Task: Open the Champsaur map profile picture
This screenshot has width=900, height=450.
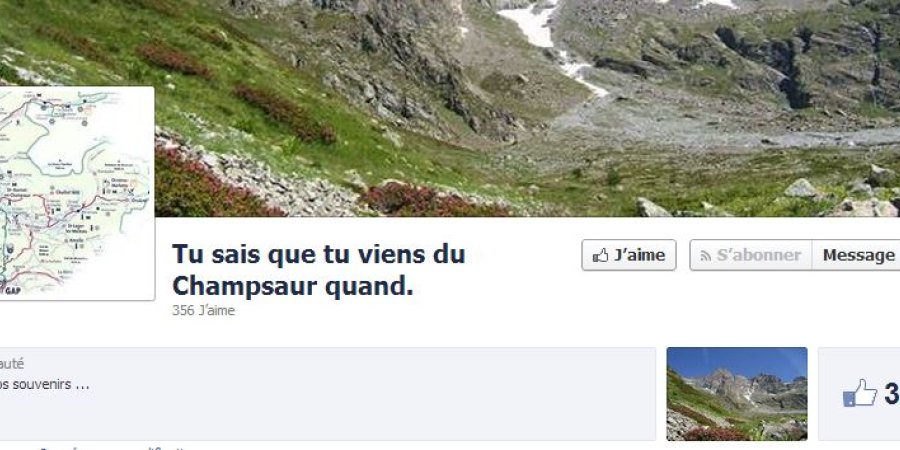Action: click(x=76, y=193)
